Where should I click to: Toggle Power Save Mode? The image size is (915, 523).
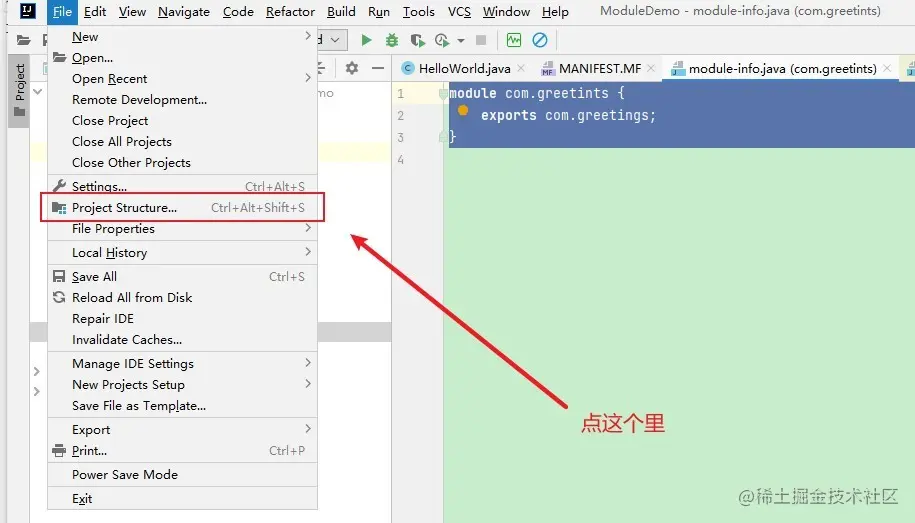tap(182, 475)
